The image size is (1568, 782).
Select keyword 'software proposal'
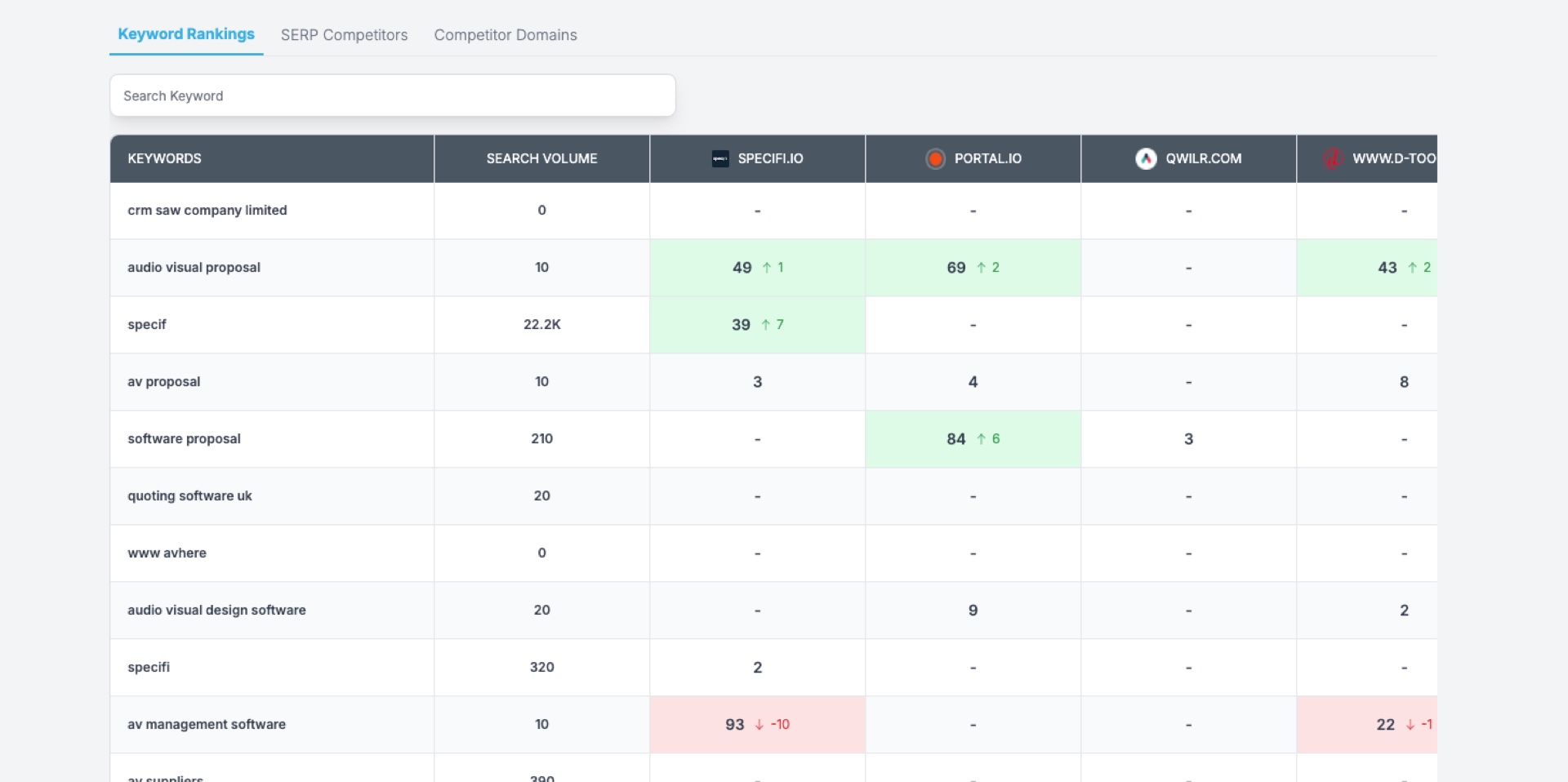click(184, 438)
